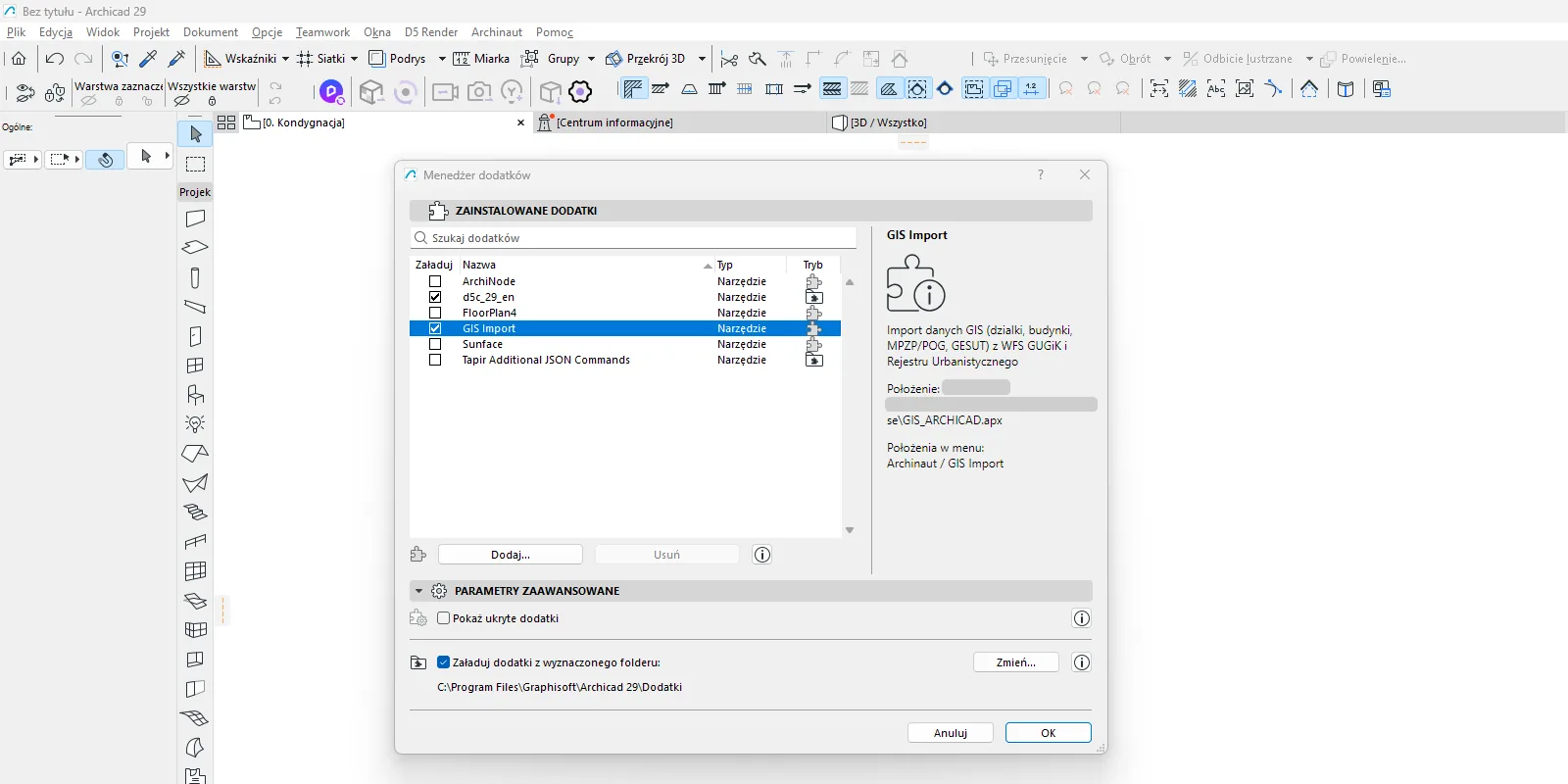Click the purple D5 Render icon
This screenshot has height=784, width=1568.
(x=332, y=92)
